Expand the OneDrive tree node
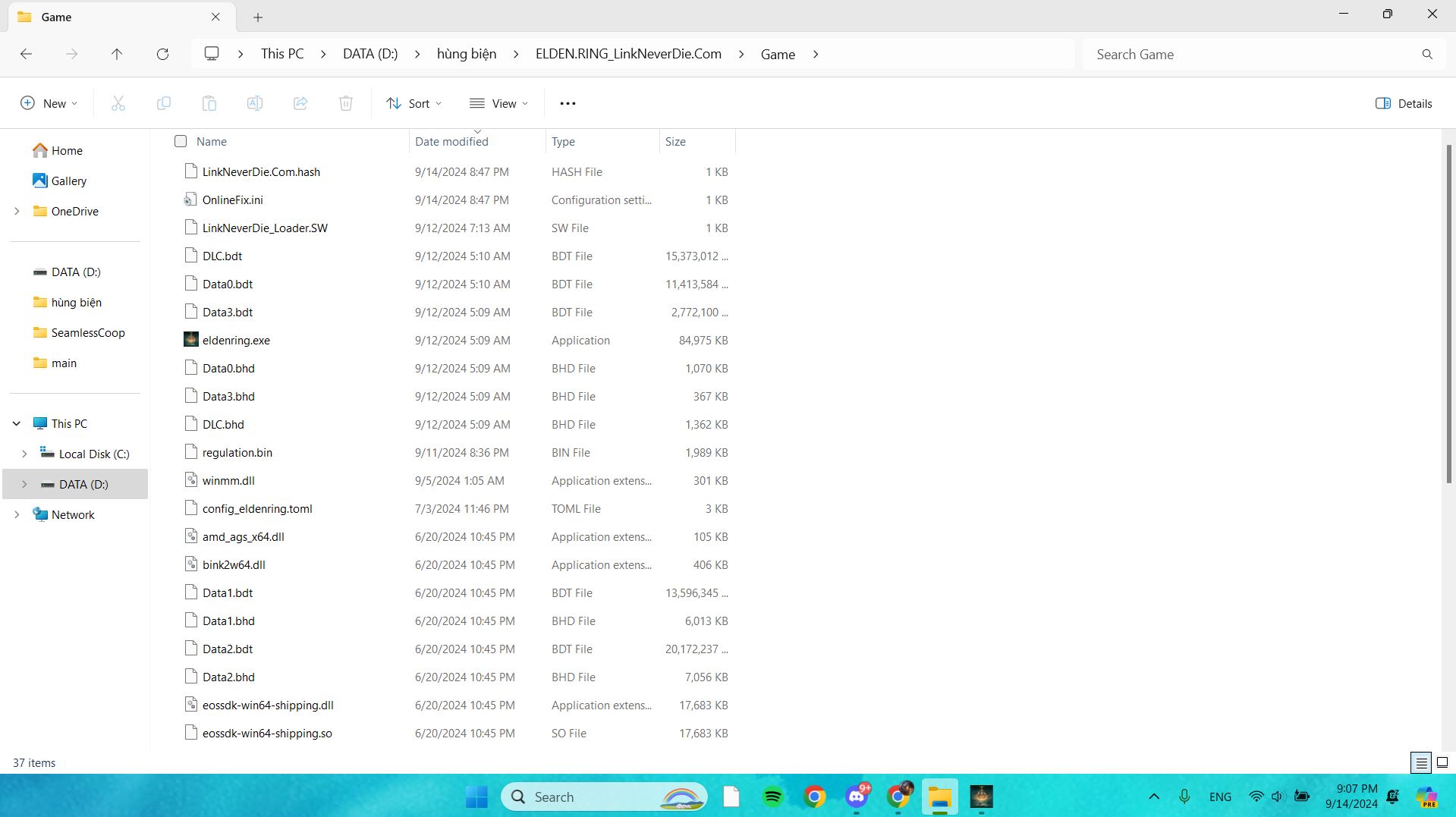Screen dimensions: 1456x817 point(17,212)
